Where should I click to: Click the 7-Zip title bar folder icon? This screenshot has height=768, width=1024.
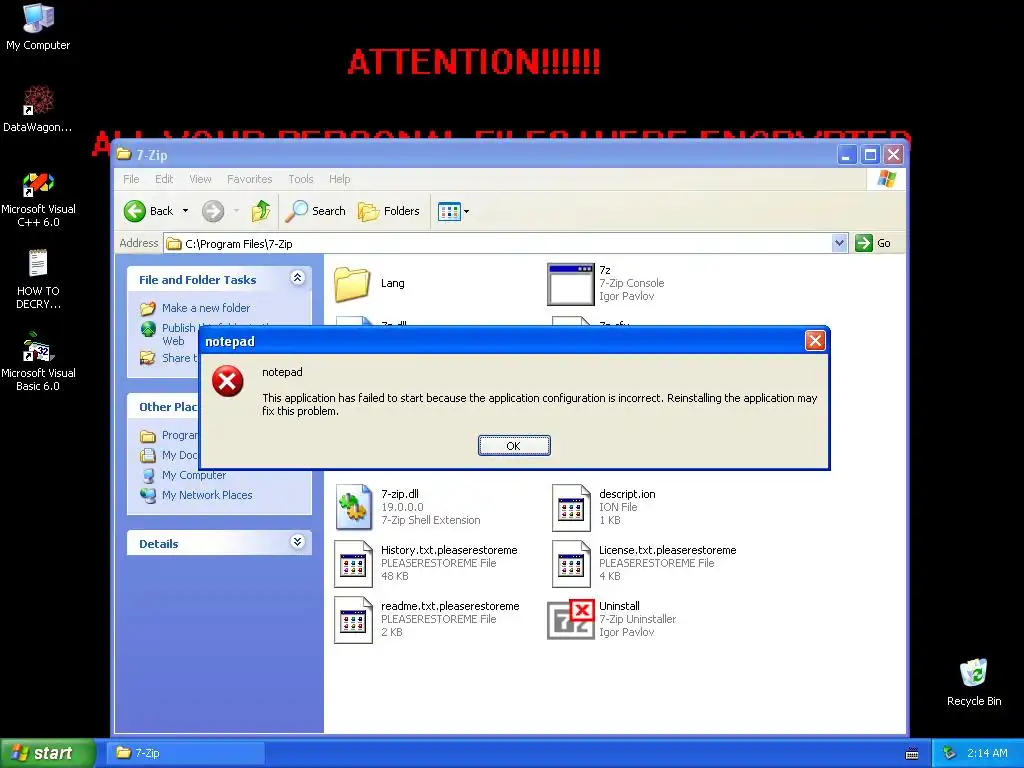pyautogui.click(x=124, y=155)
